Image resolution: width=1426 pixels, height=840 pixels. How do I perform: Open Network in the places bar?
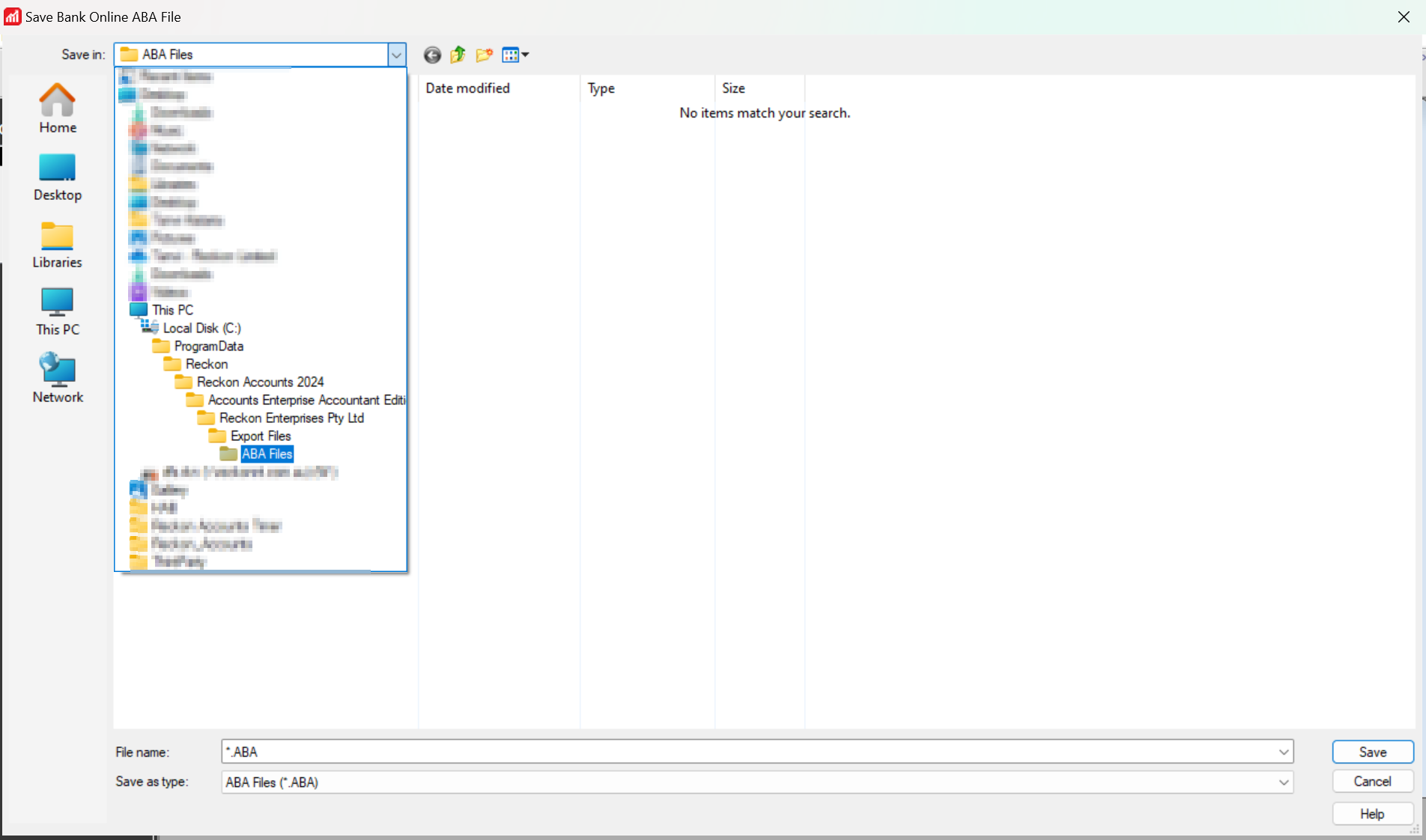pyautogui.click(x=58, y=379)
